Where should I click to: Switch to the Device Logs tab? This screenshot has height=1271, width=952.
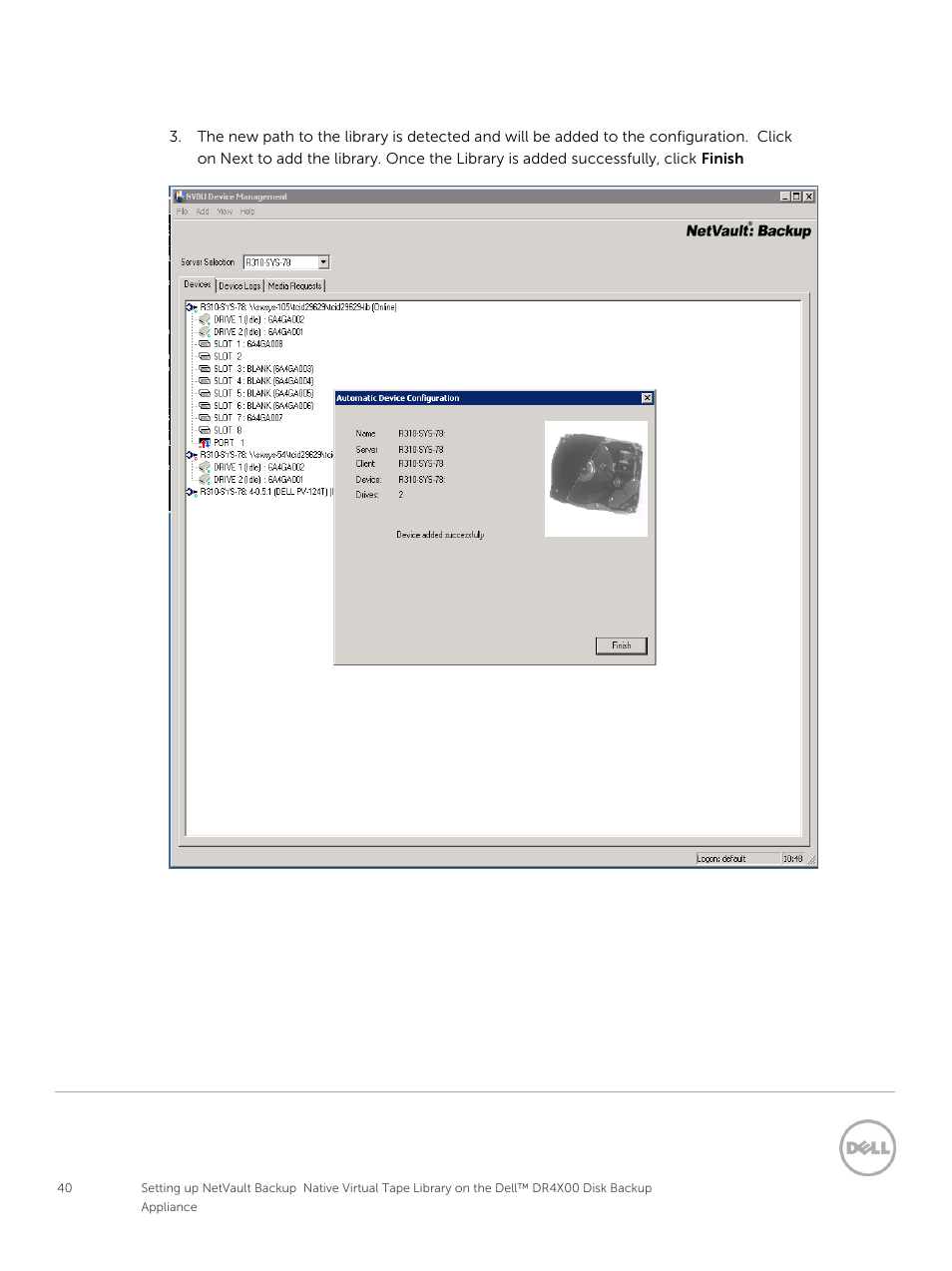coord(239,286)
